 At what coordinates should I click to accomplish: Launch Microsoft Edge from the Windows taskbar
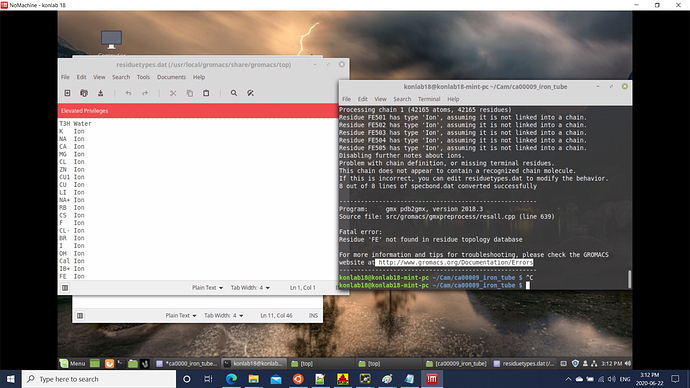click(231, 379)
